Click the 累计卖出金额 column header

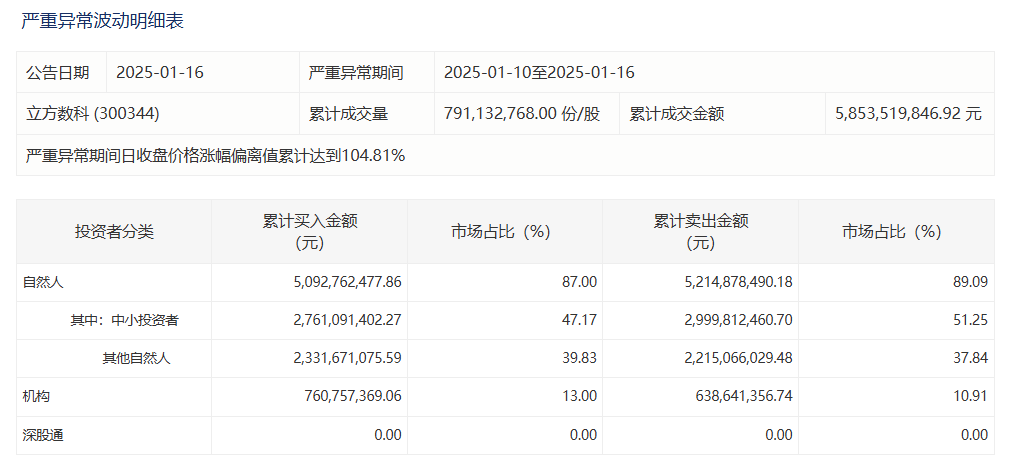(x=700, y=232)
